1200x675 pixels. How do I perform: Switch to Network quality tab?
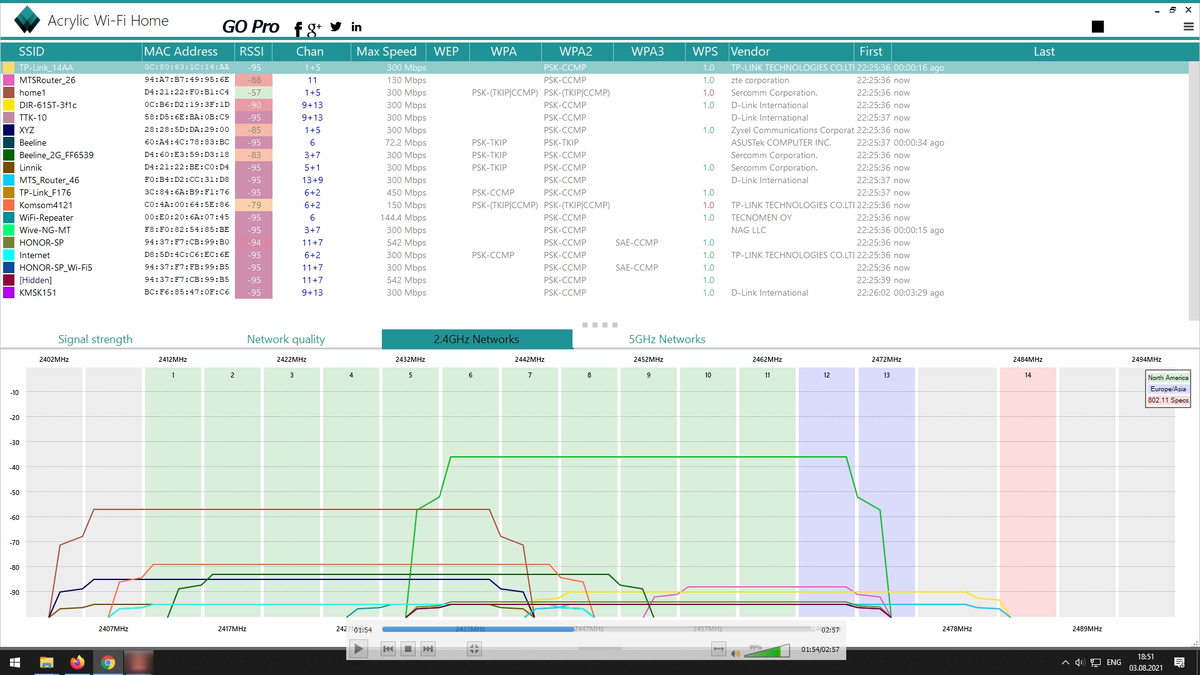(x=286, y=339)
